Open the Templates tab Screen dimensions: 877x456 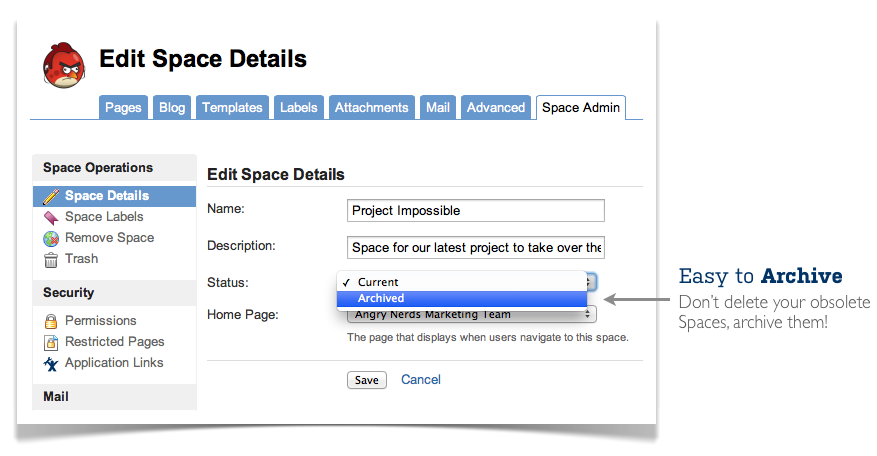pyautogui.click(x=232, y=107)
